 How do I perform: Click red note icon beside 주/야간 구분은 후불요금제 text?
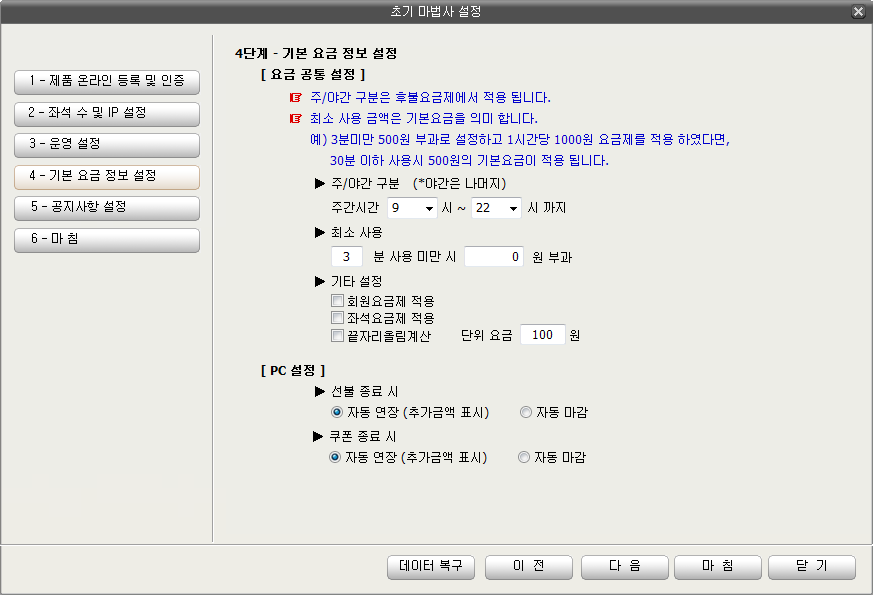(x=296, y=98)
